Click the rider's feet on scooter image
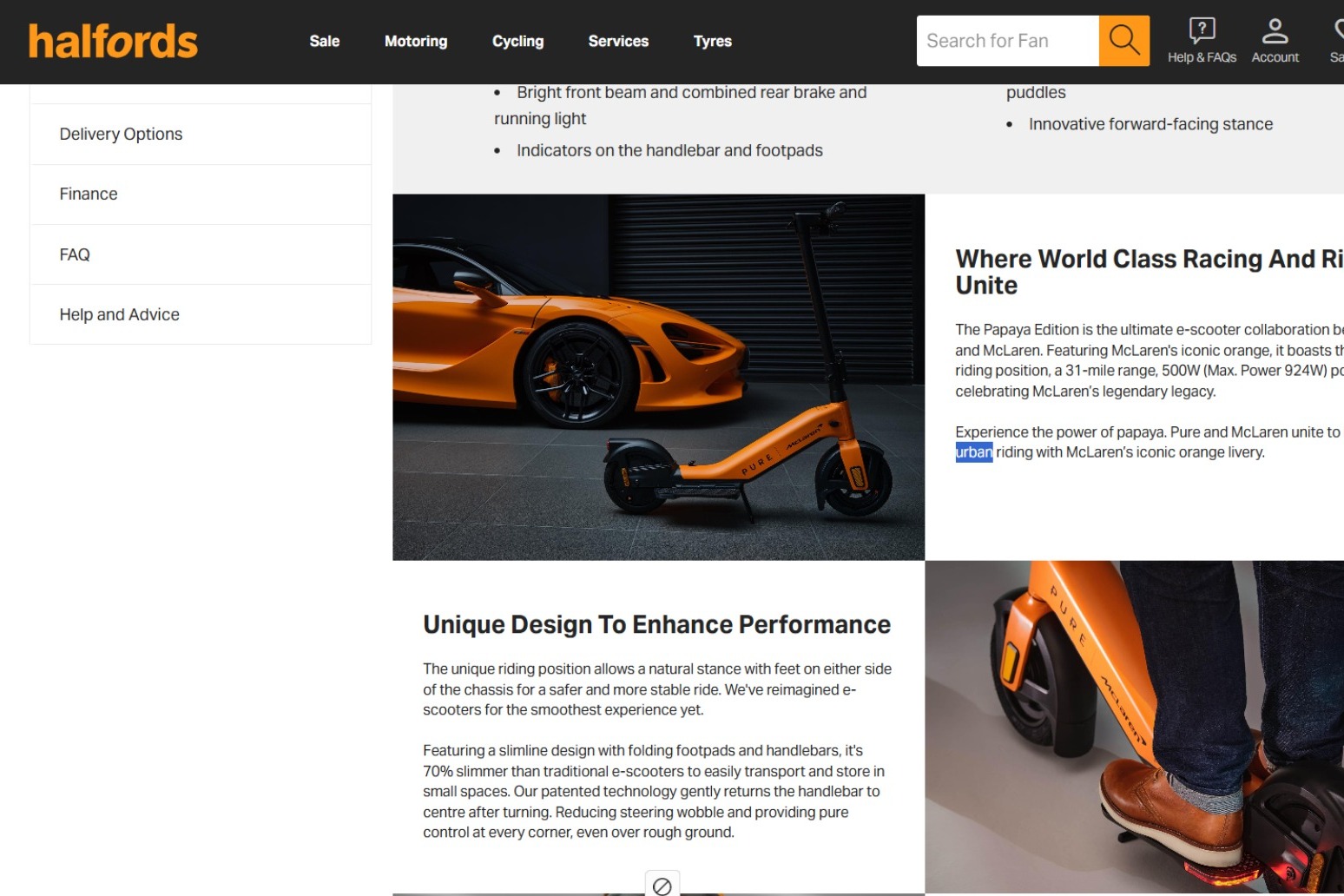The height and width of the screenshot is (896, 1344). point(1134,727)
